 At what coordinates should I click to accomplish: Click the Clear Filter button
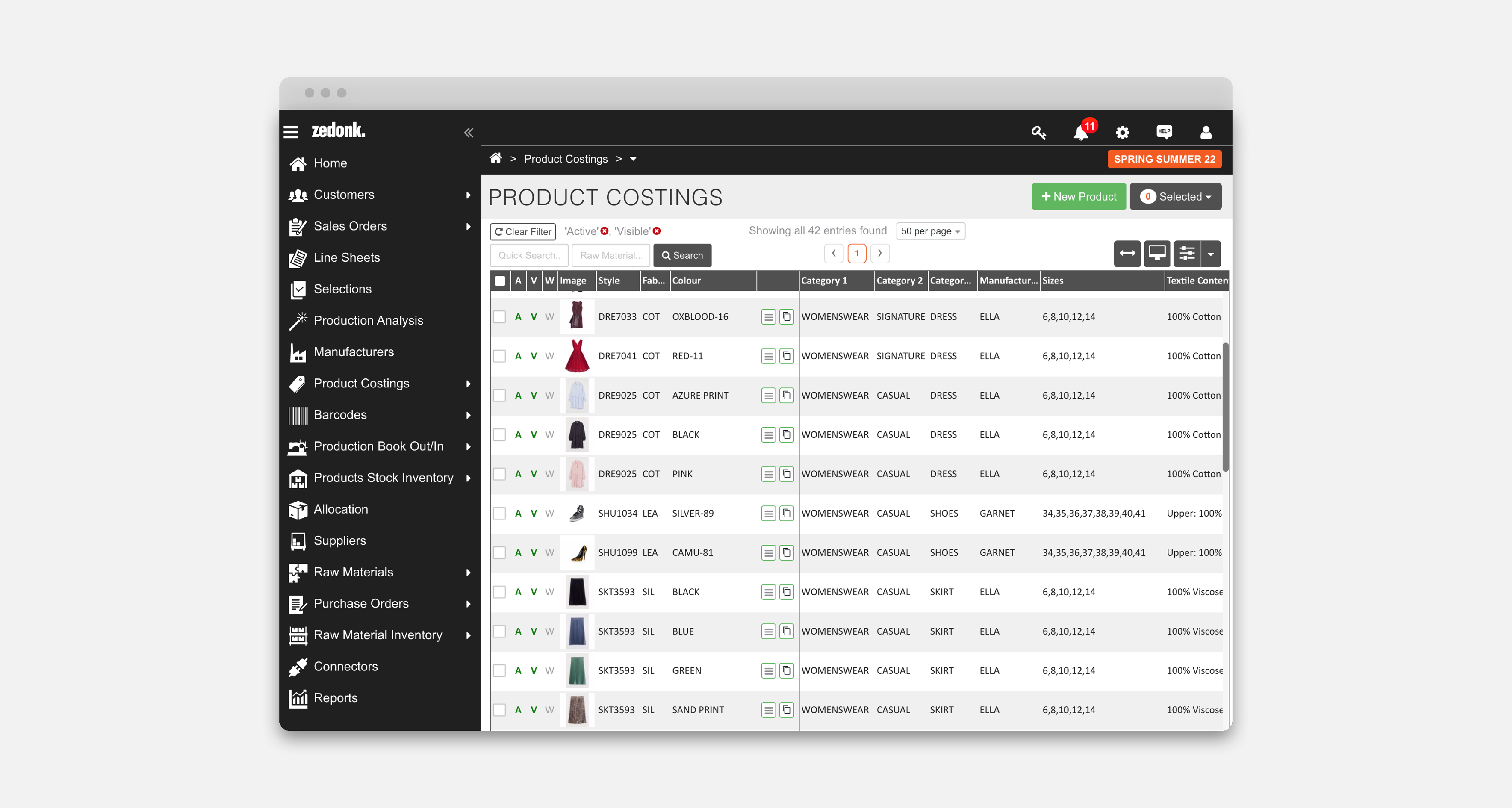(x=523, y=232)
